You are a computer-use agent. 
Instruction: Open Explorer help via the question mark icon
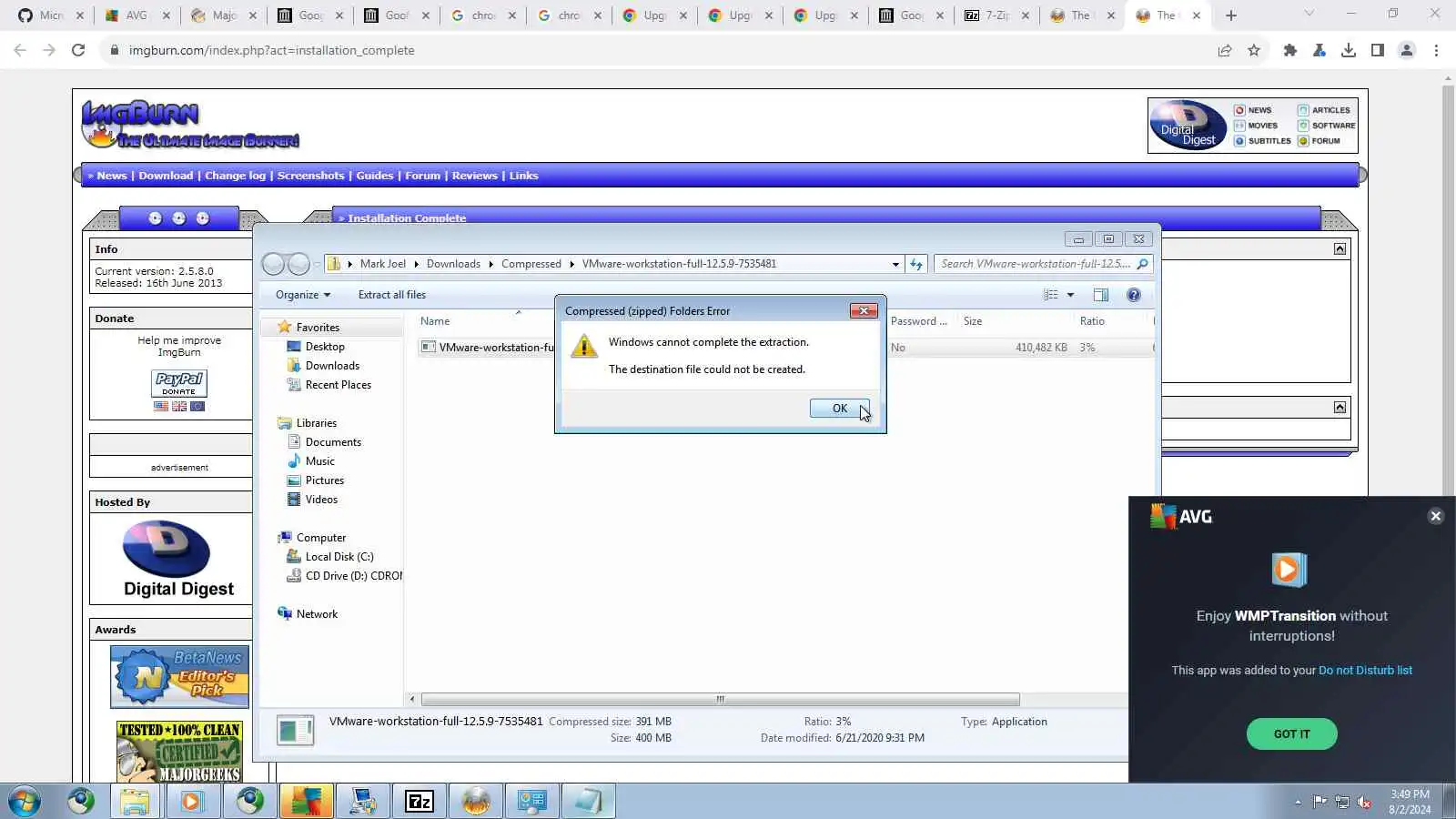(1134, 295)
